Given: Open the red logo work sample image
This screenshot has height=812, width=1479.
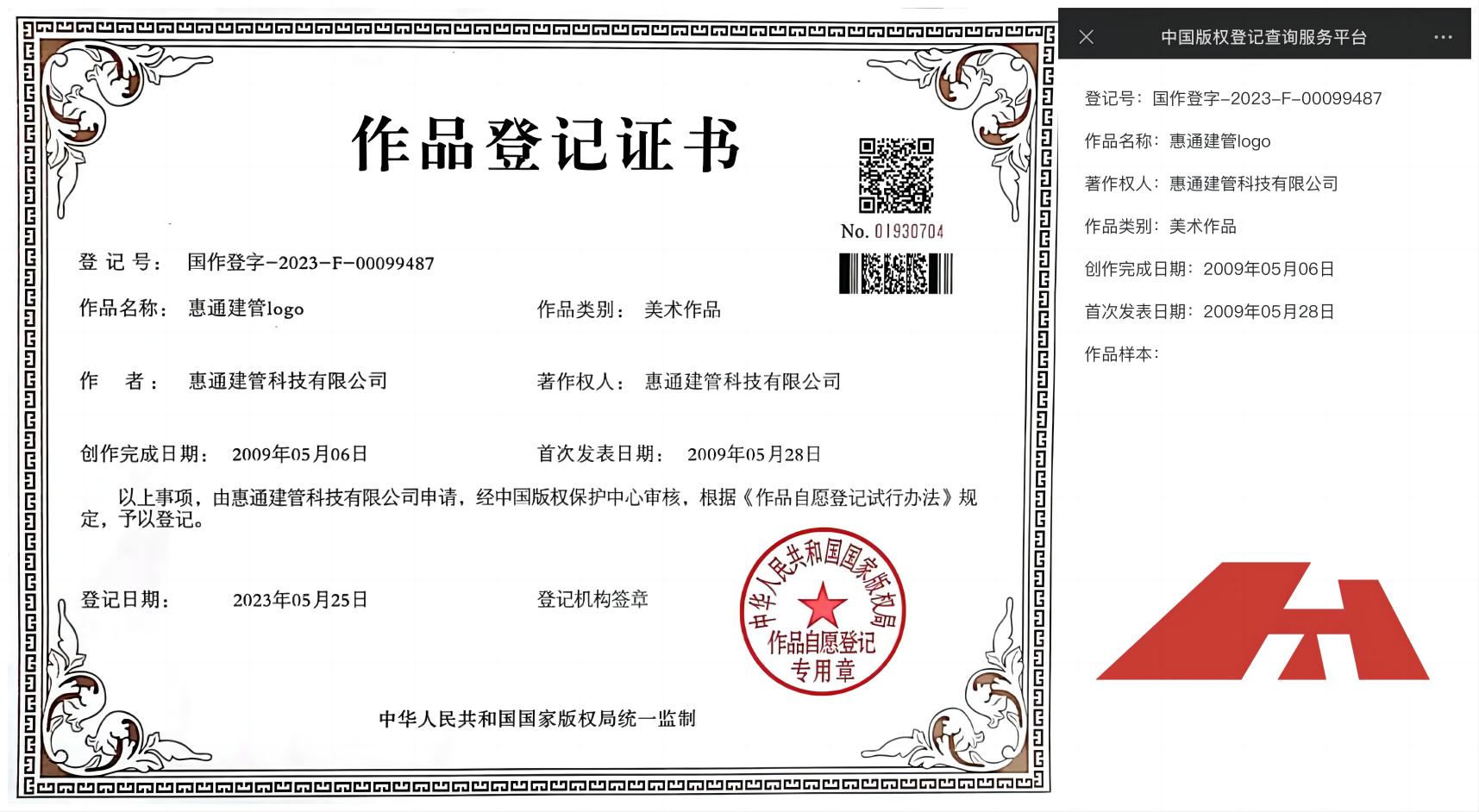Looking at the screenshot, I should 1263,621.
